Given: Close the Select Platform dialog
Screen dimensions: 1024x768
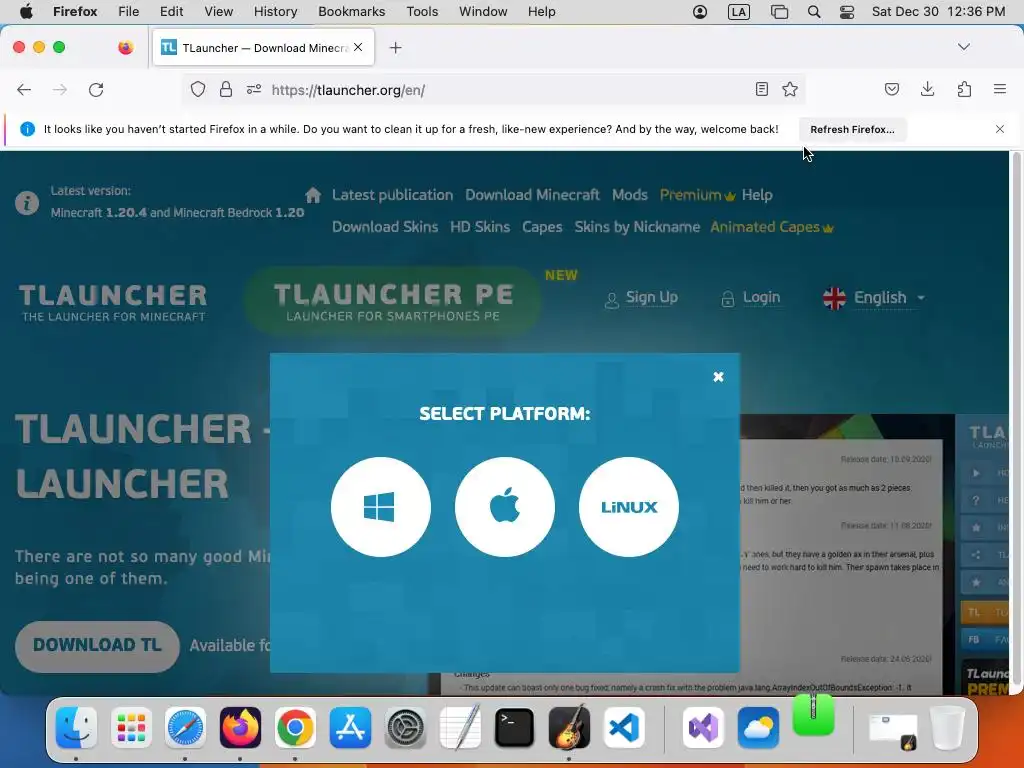Looking at the screenshot, I should [x=718, y=377].
